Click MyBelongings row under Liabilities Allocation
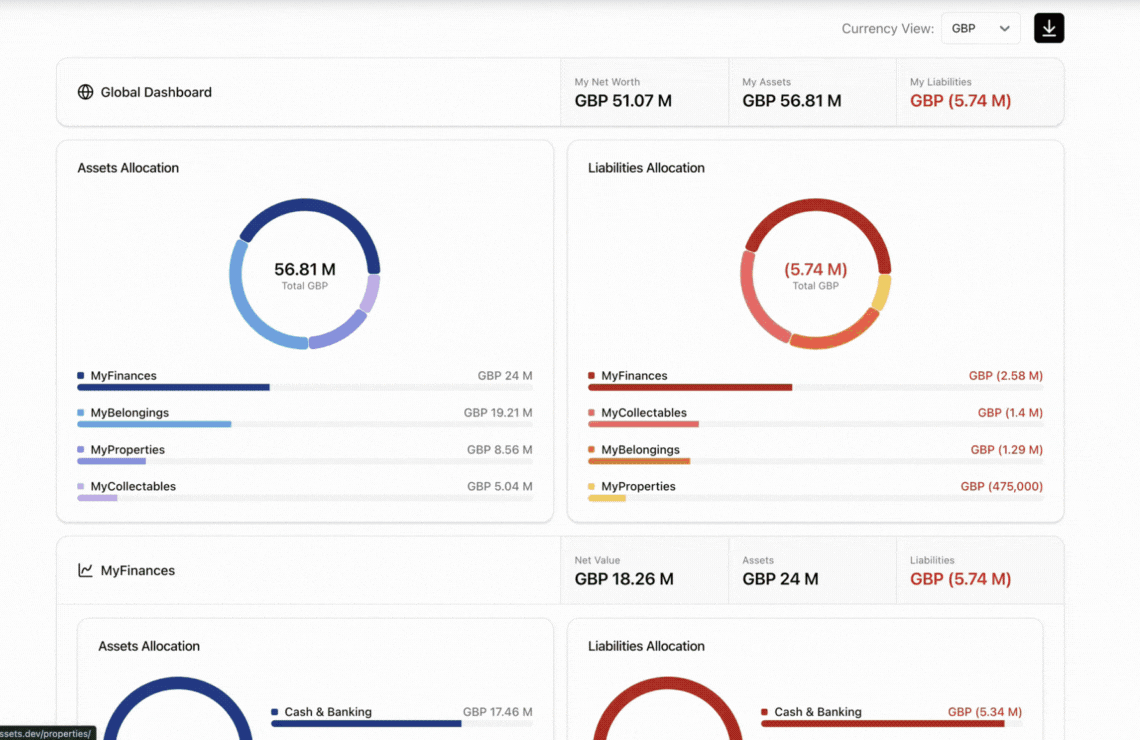1140x740 pixels. (x=816, y=454)
